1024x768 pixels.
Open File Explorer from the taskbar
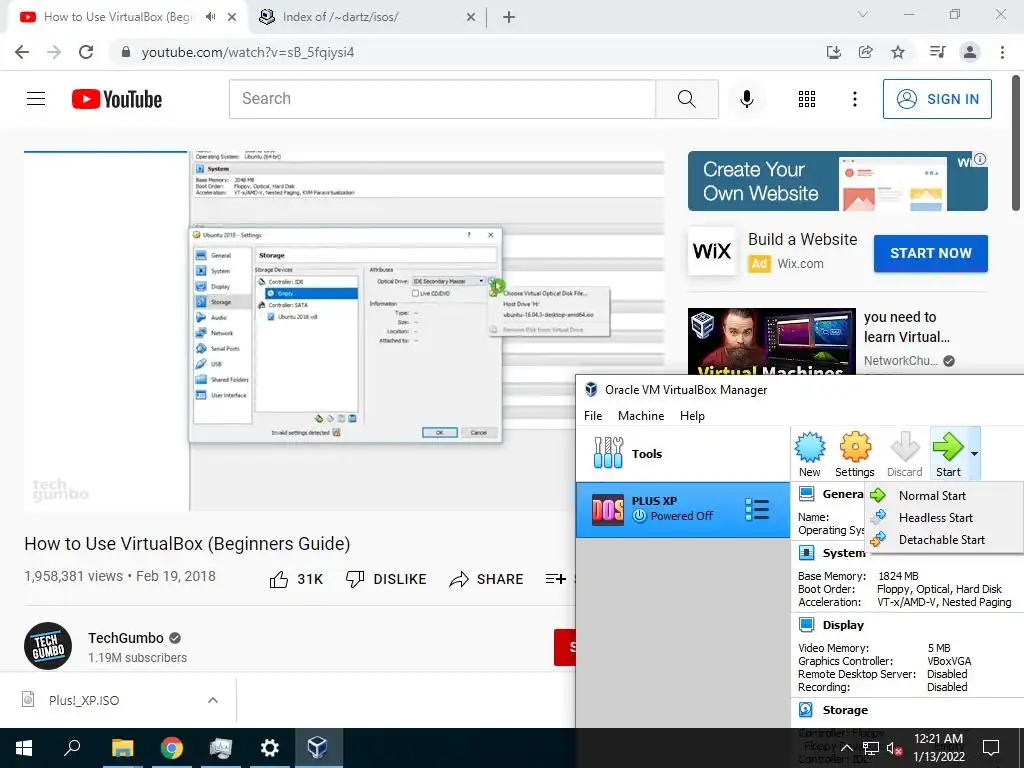pyautogui.click(x=122, y=748)
